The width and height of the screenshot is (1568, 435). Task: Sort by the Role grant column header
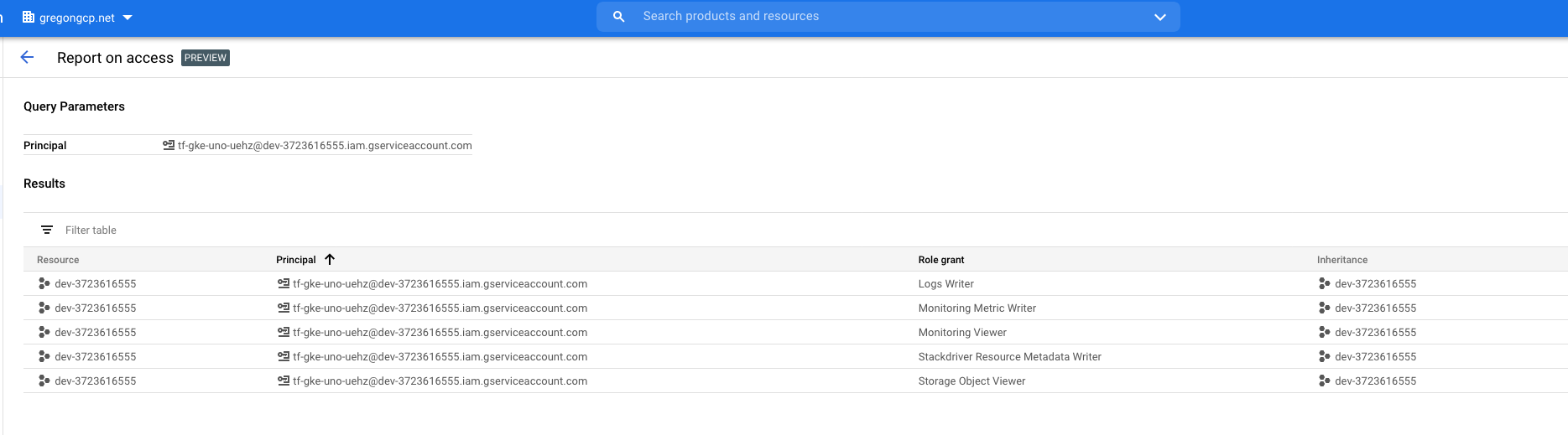click(x=940, y=260)
